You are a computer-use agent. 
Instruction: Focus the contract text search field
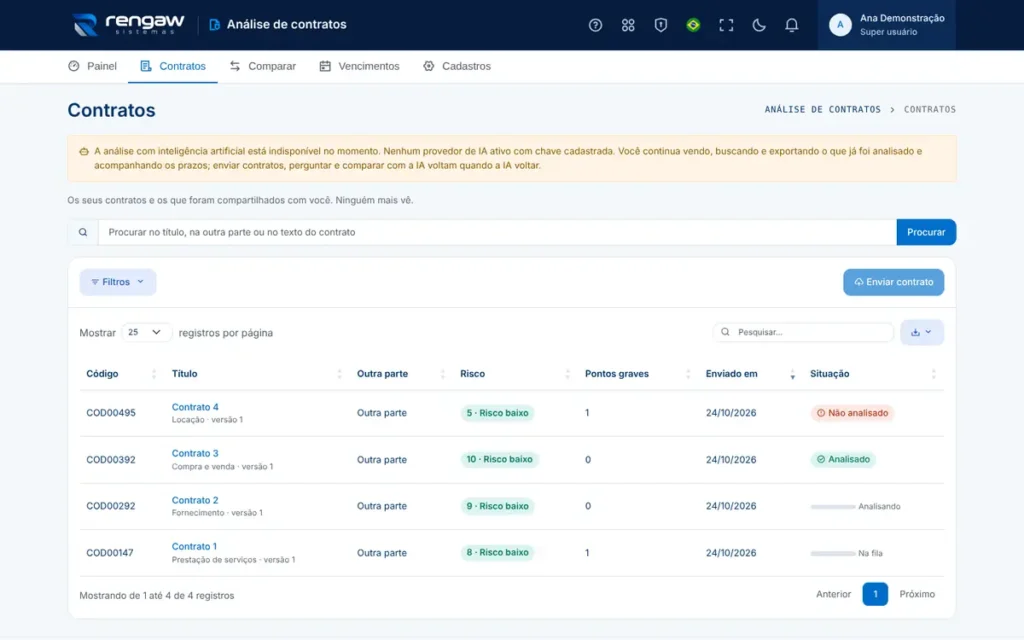tap(497, 232)
